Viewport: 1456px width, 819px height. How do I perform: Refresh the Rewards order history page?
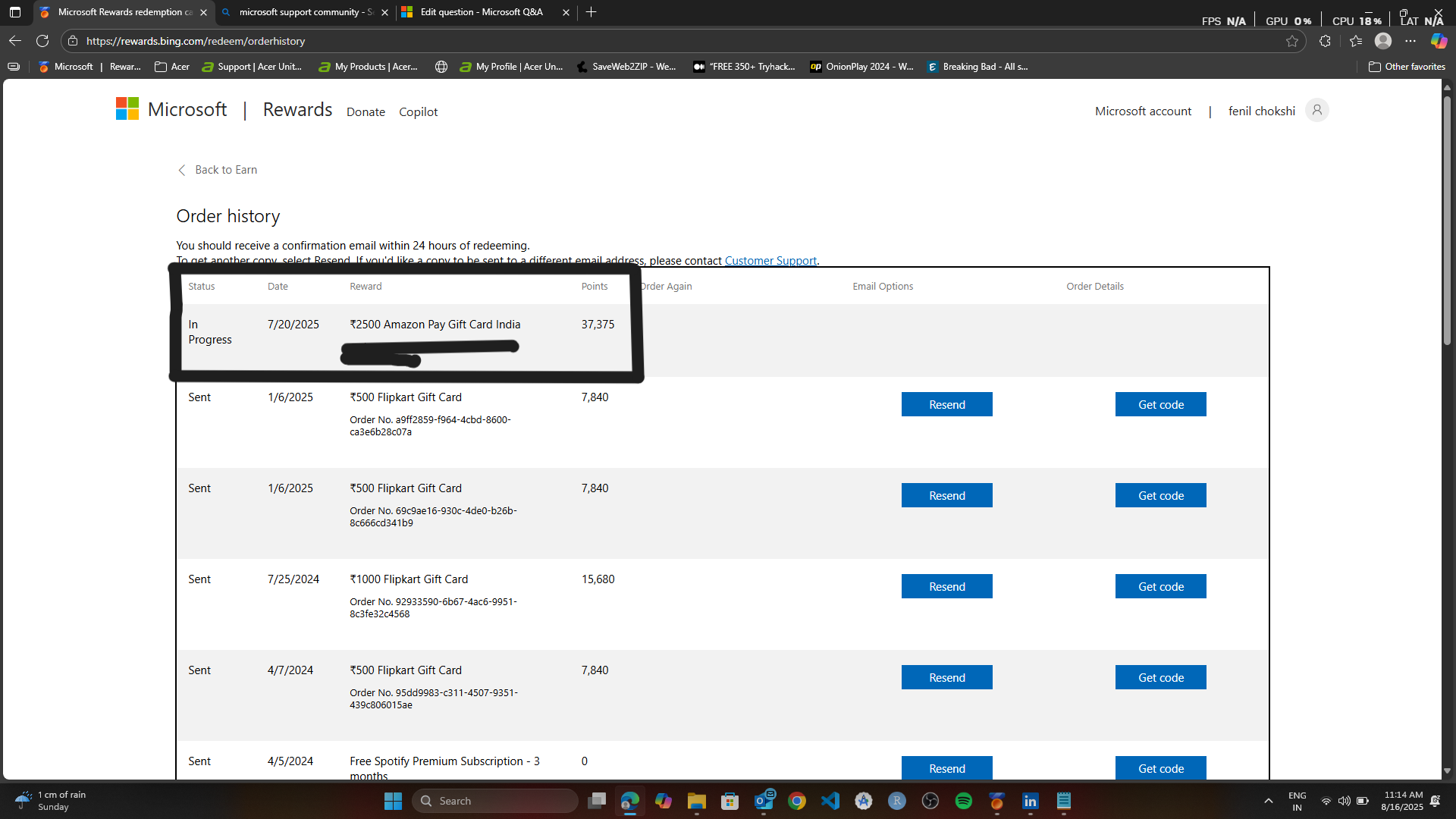pos(42,41)
